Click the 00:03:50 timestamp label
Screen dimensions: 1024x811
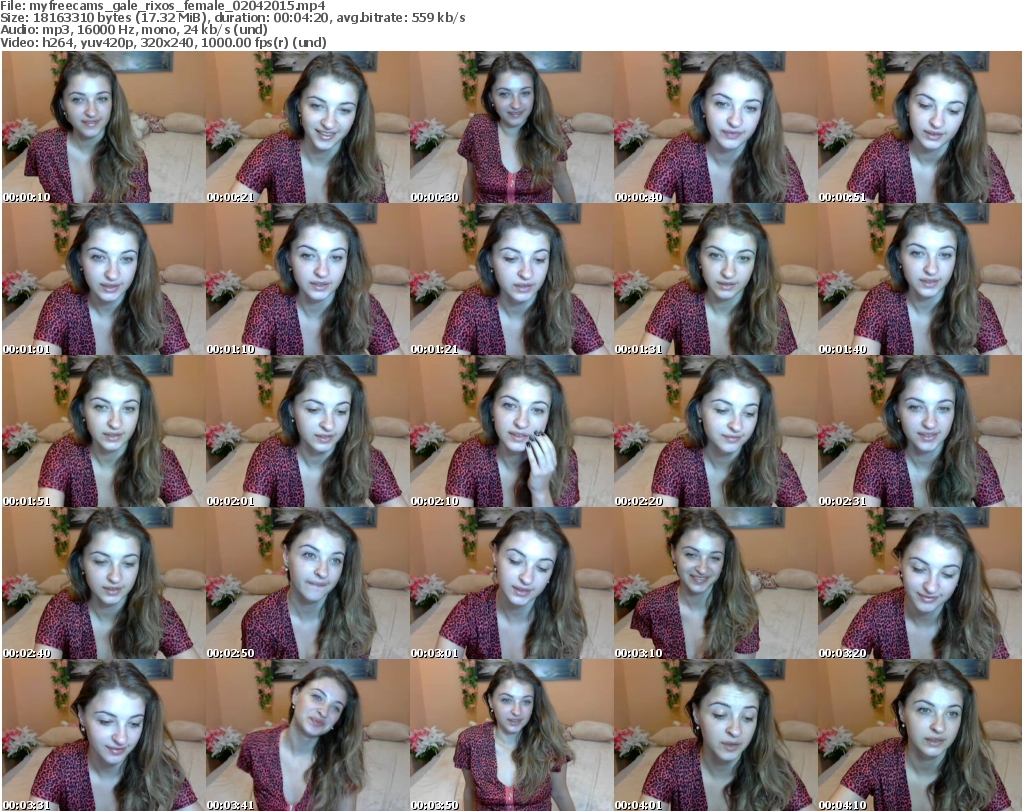(x=432, y=805)
